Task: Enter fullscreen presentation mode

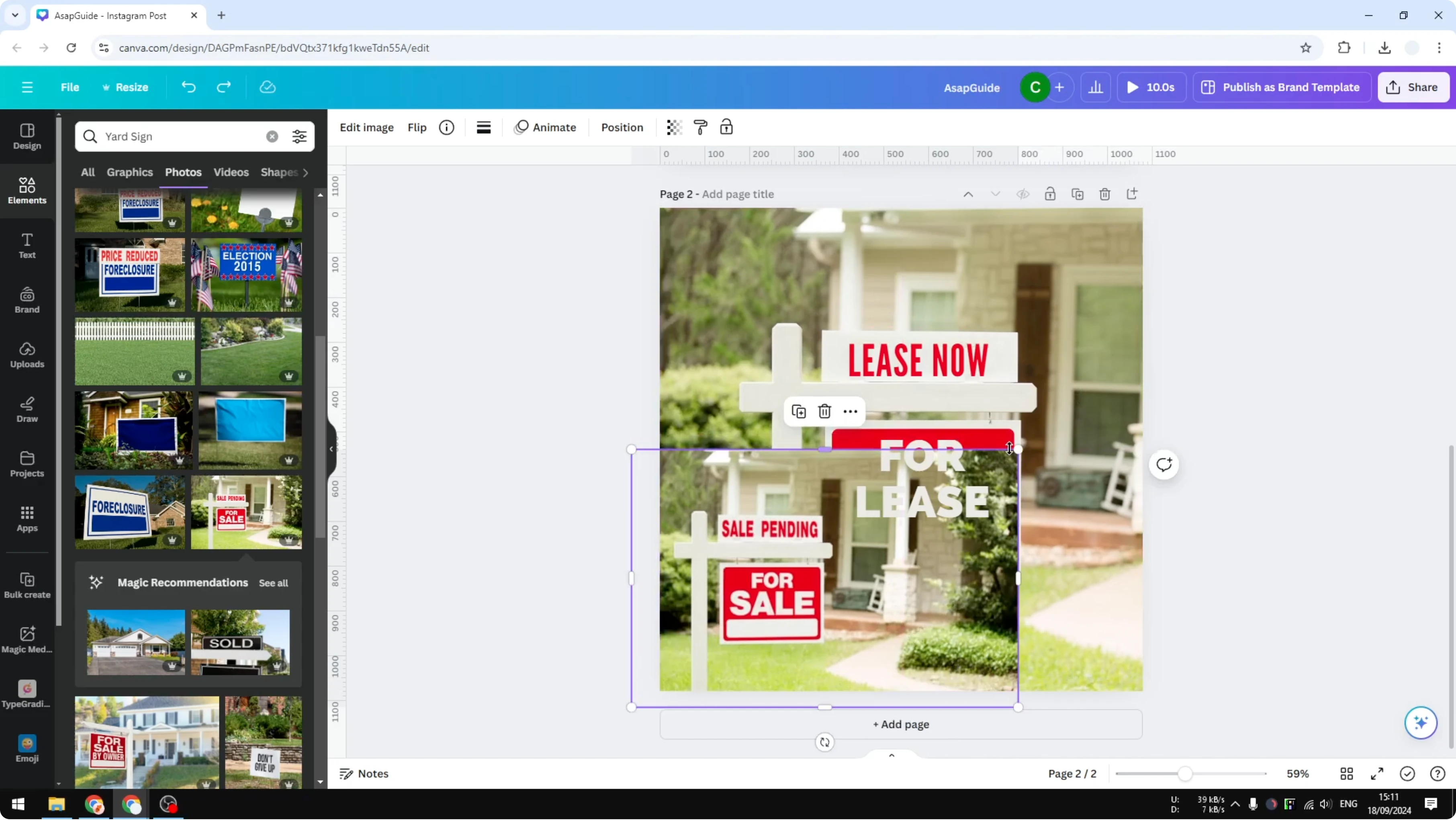Action: 1377,774
